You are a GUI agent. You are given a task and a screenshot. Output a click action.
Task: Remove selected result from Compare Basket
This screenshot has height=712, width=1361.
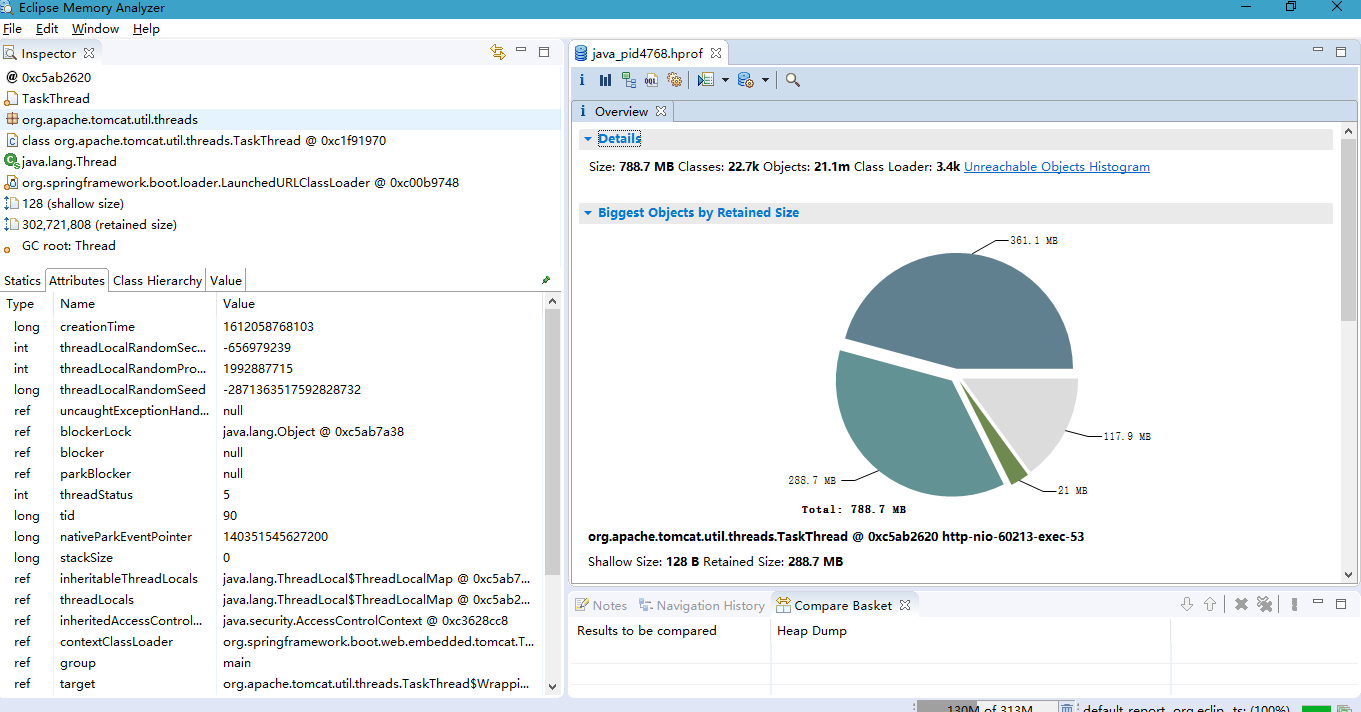tap(1241, 604)
